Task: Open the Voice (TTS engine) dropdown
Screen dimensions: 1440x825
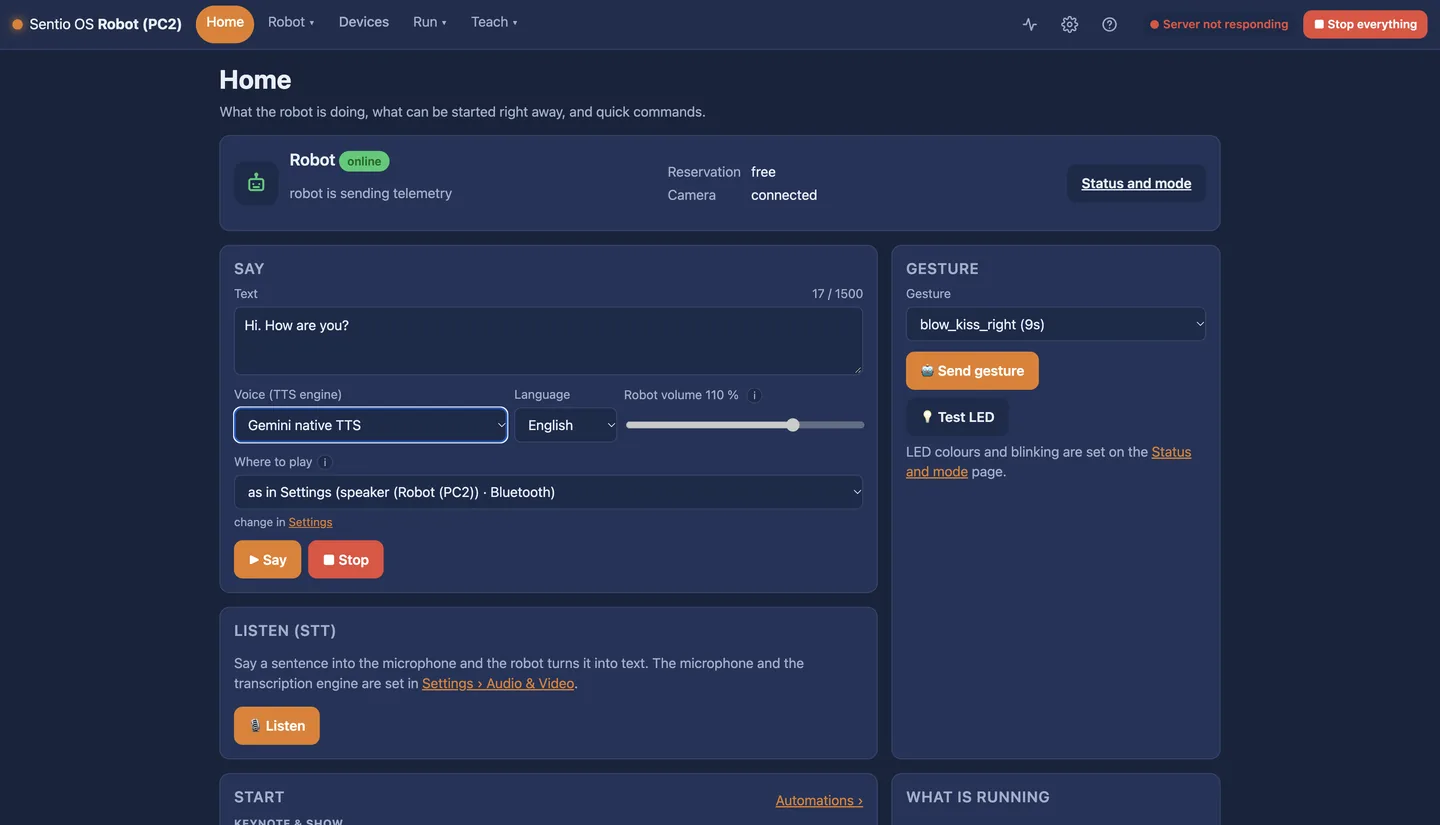Action: pyautogui.click(x=371, y=425)
